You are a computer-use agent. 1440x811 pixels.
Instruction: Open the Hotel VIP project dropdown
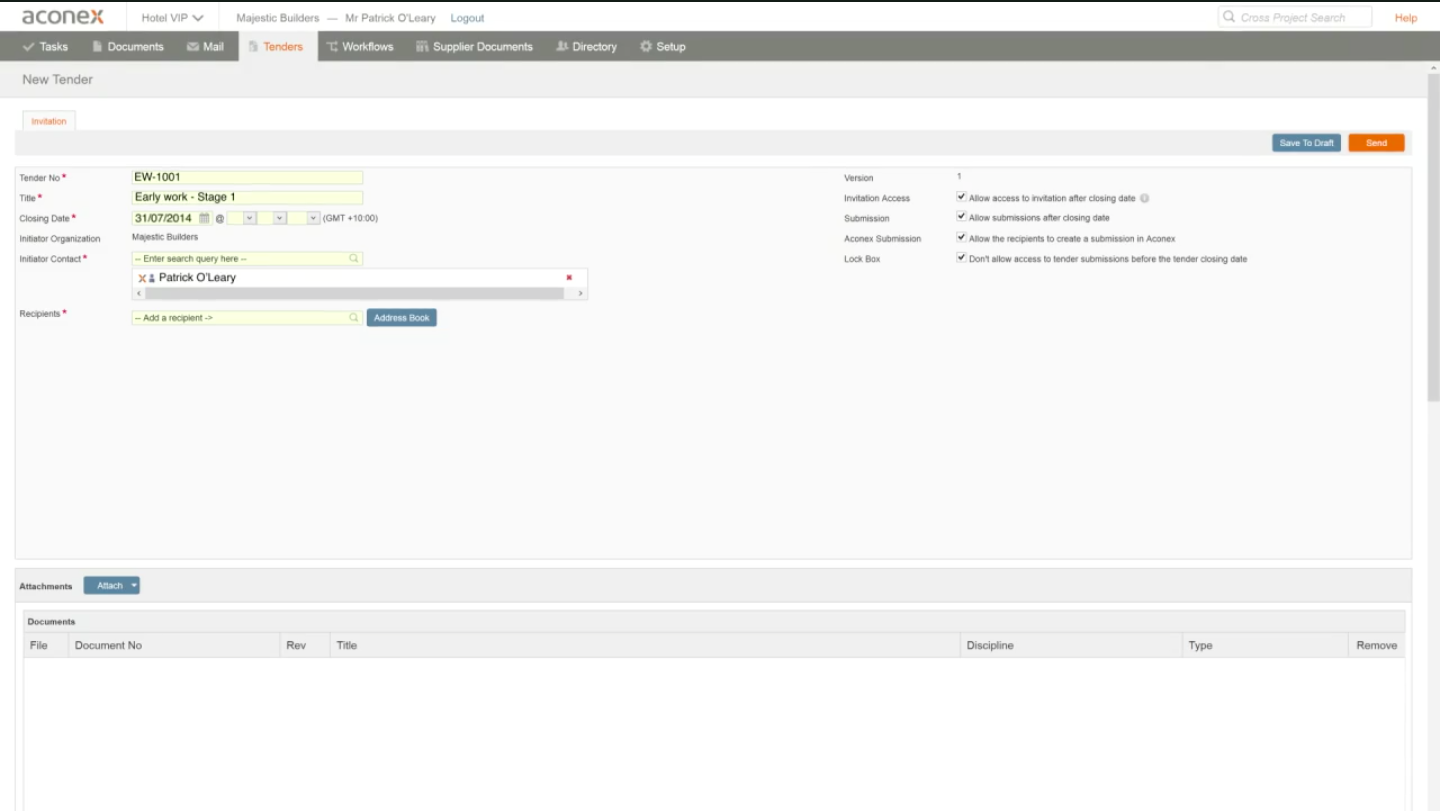point(172,18)
